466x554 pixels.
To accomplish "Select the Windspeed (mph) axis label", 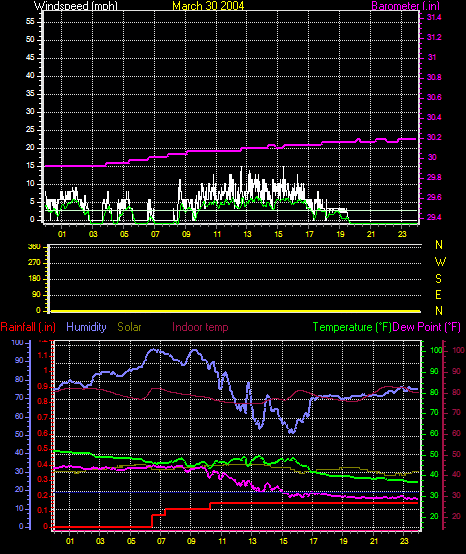I will pyautogui.click(x=76, y=6).
